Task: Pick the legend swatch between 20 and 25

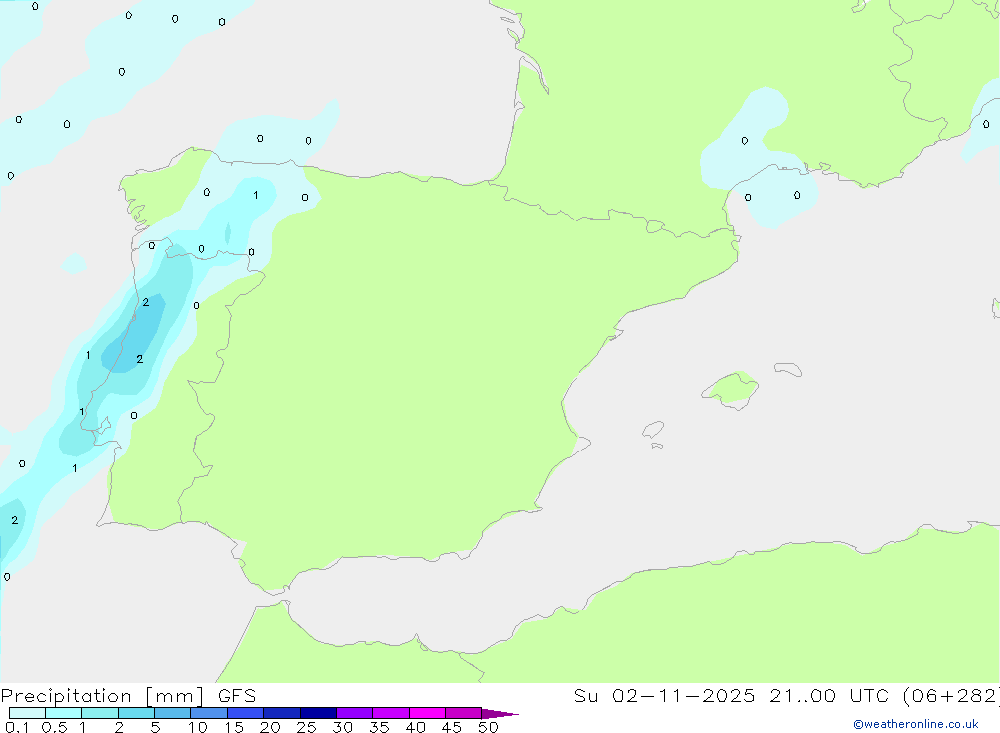Action: coord(282,713)
